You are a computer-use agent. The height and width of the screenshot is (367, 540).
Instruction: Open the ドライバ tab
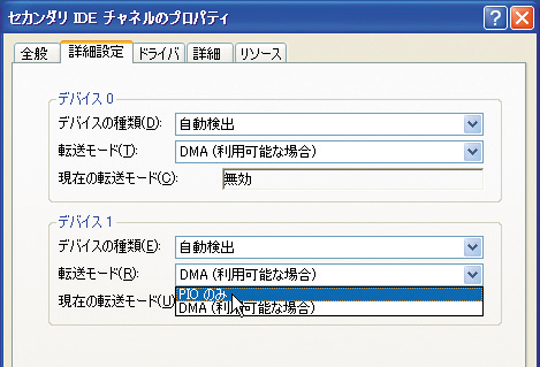[159, 54]
